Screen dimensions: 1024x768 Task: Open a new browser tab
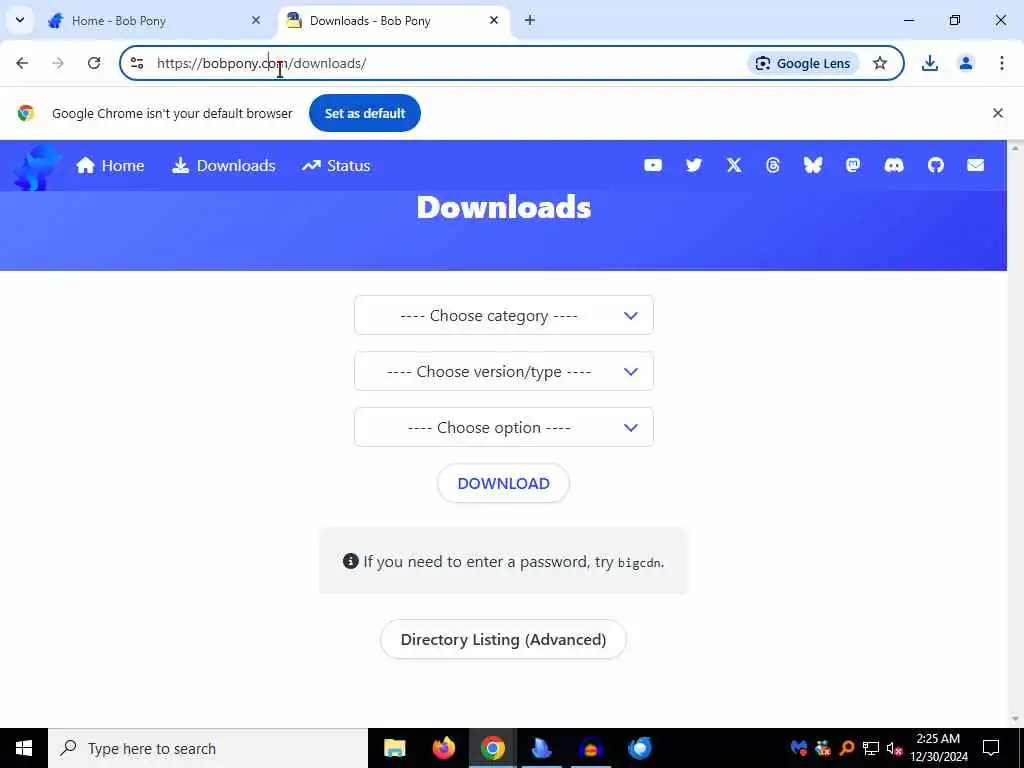530,20
